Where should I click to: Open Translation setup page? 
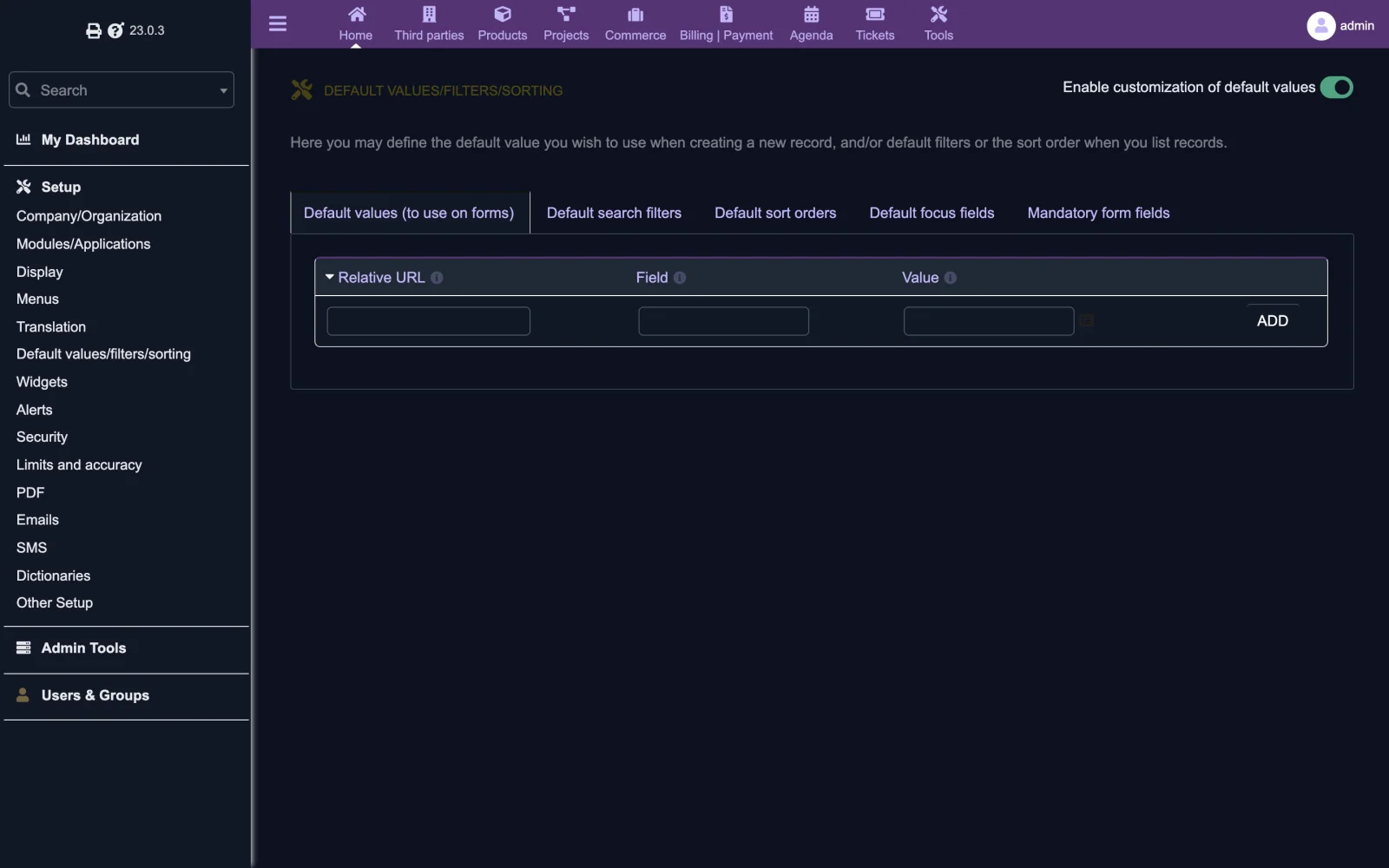[51, 326]
